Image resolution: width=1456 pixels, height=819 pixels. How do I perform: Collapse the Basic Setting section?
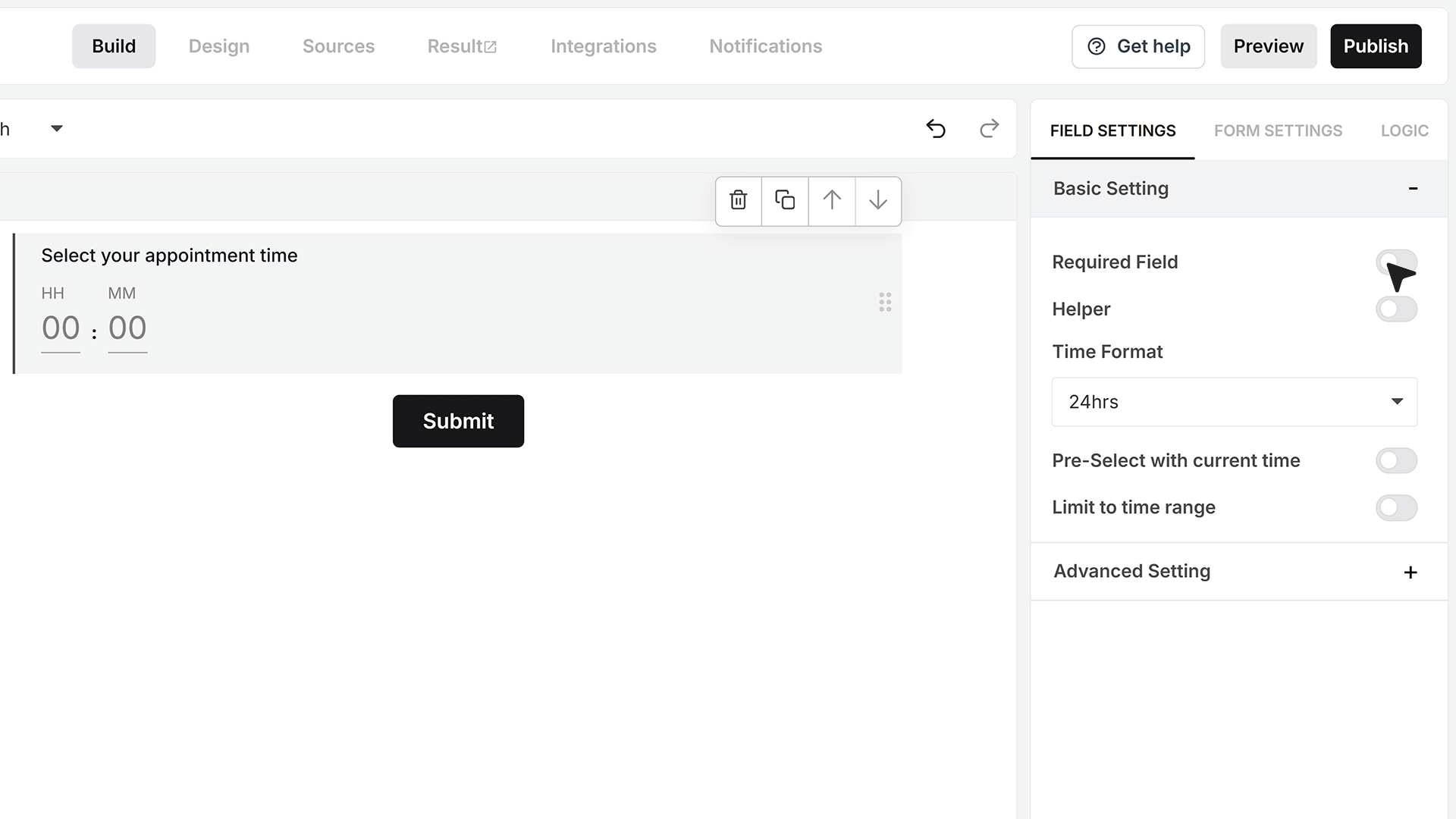click(x=1238, y=188)
